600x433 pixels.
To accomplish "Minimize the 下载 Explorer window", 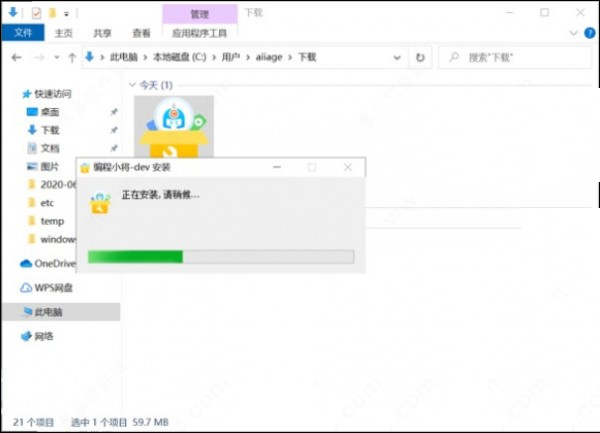I will 510,13.
